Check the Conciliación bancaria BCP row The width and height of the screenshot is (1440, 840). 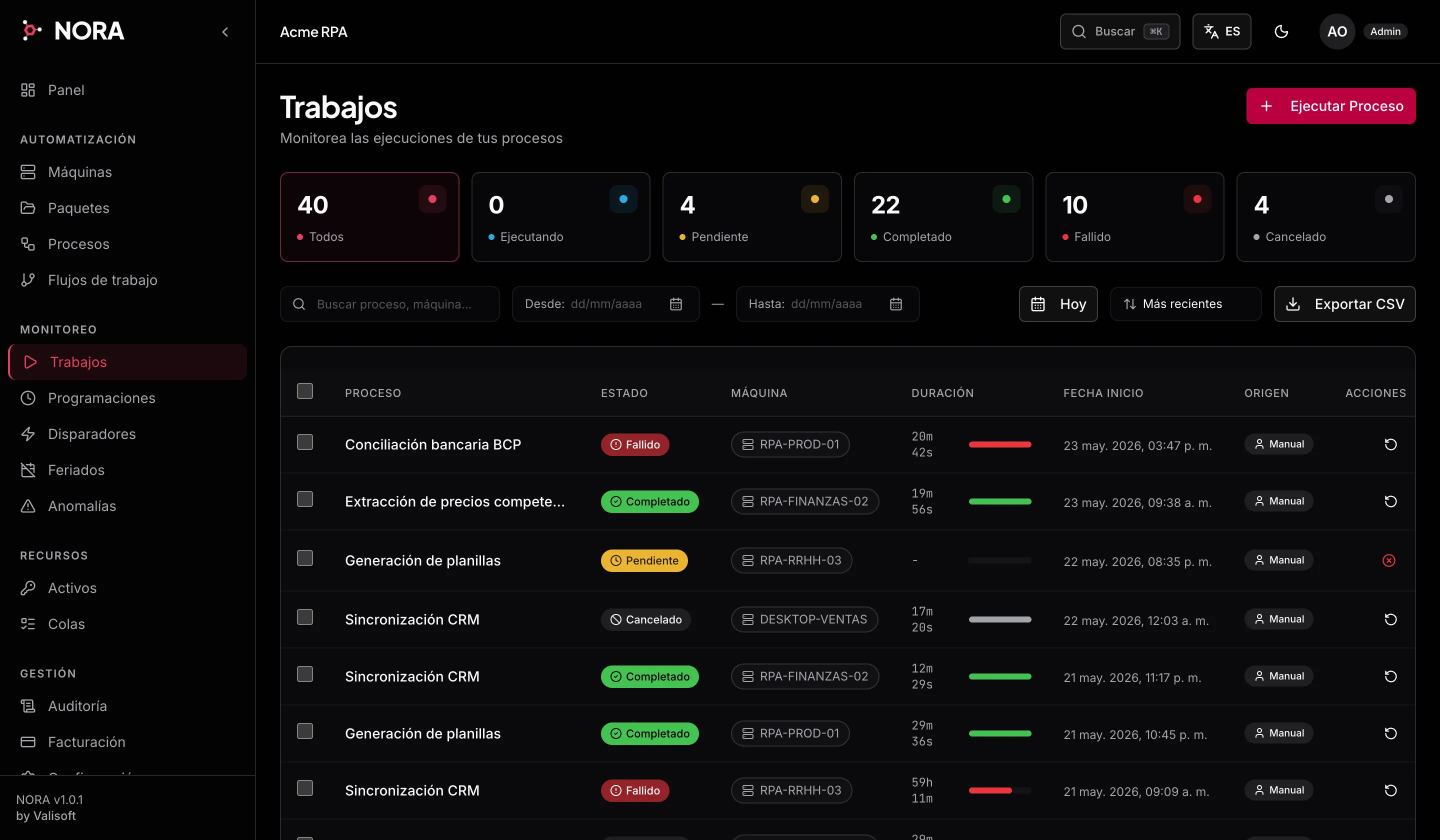click(x=305, y=442)
